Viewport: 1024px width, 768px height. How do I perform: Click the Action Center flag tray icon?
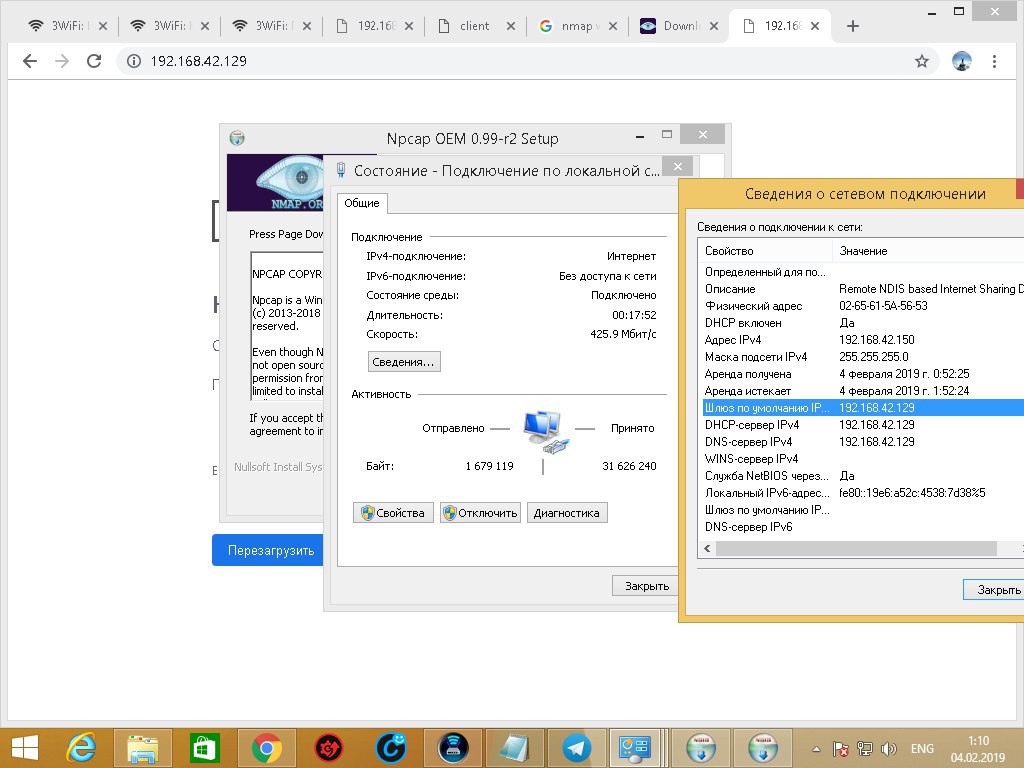click(840, 748)
